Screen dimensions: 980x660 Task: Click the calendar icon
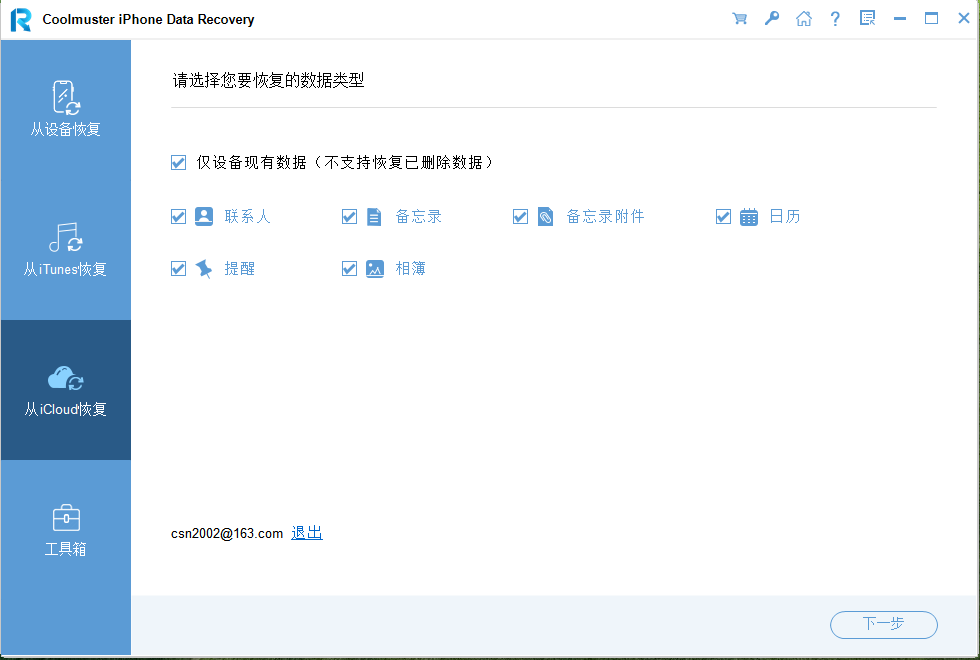tap(749, 217)
